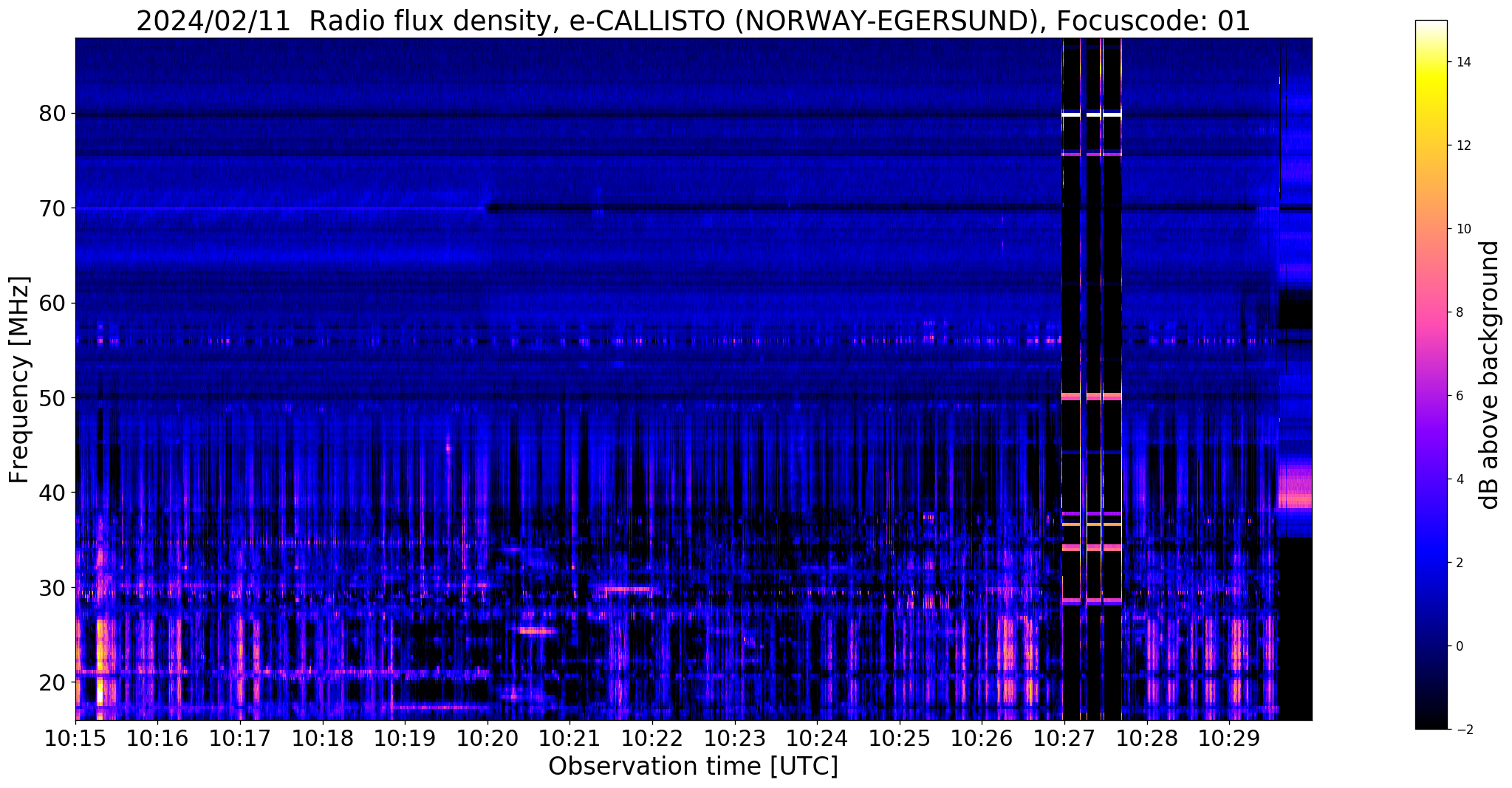
Task: Click the 20 MHz frequency tick label
Action: (x=52, y=682)
